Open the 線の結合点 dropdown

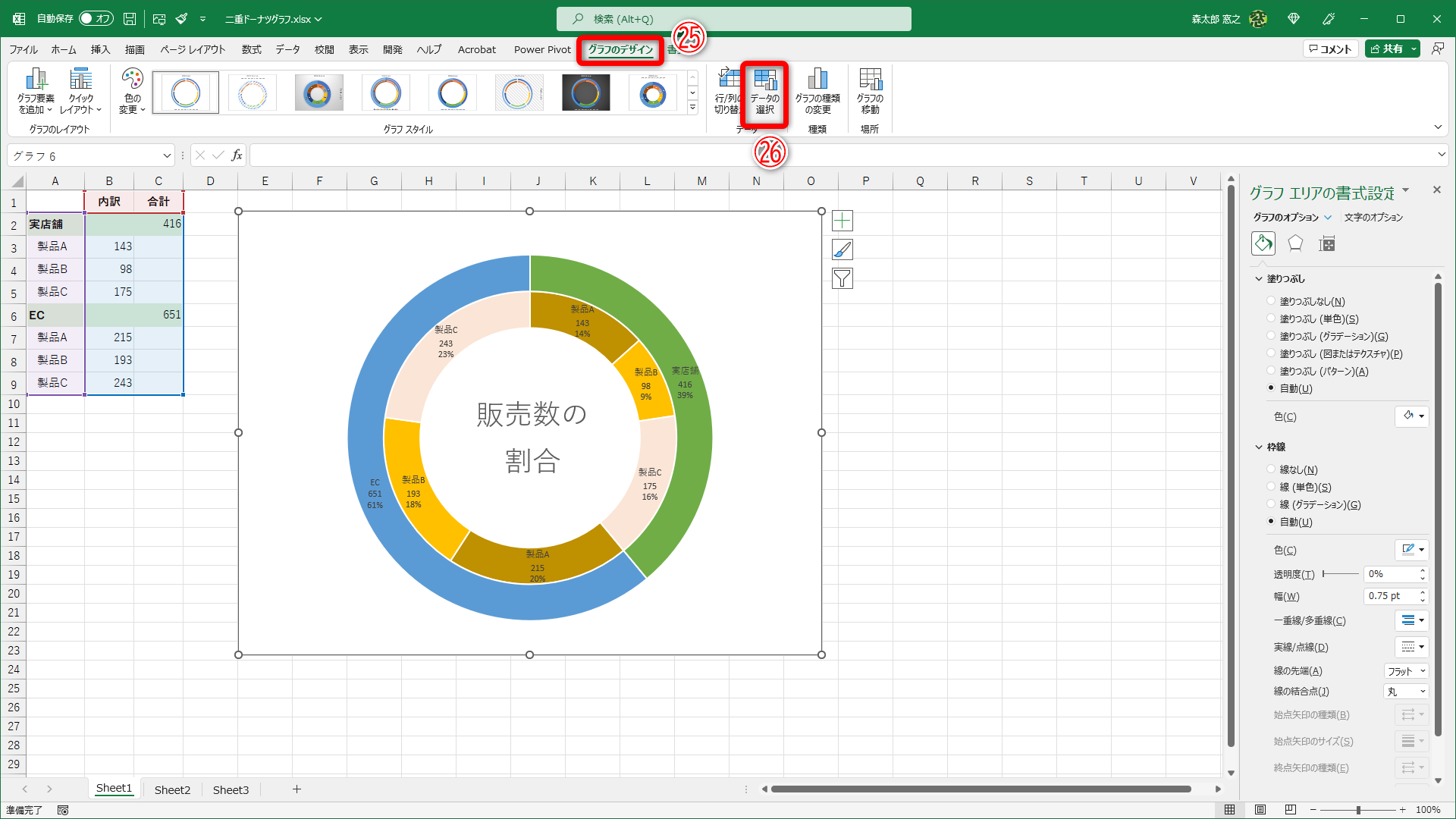point(1406,691)
